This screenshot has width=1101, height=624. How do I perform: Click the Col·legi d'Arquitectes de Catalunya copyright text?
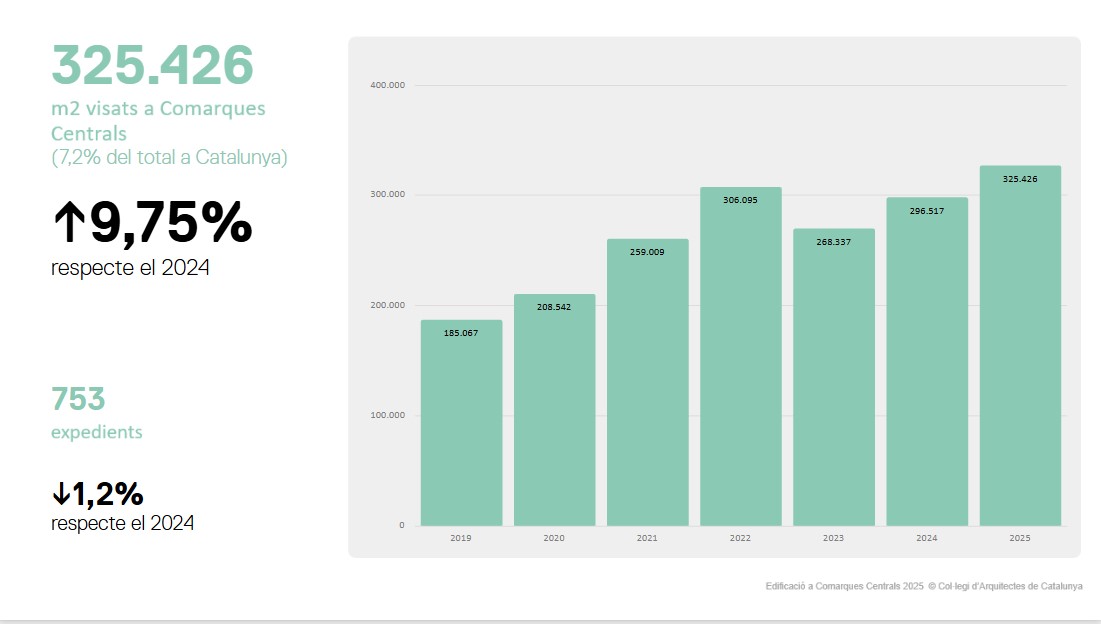coord(1004,586)
